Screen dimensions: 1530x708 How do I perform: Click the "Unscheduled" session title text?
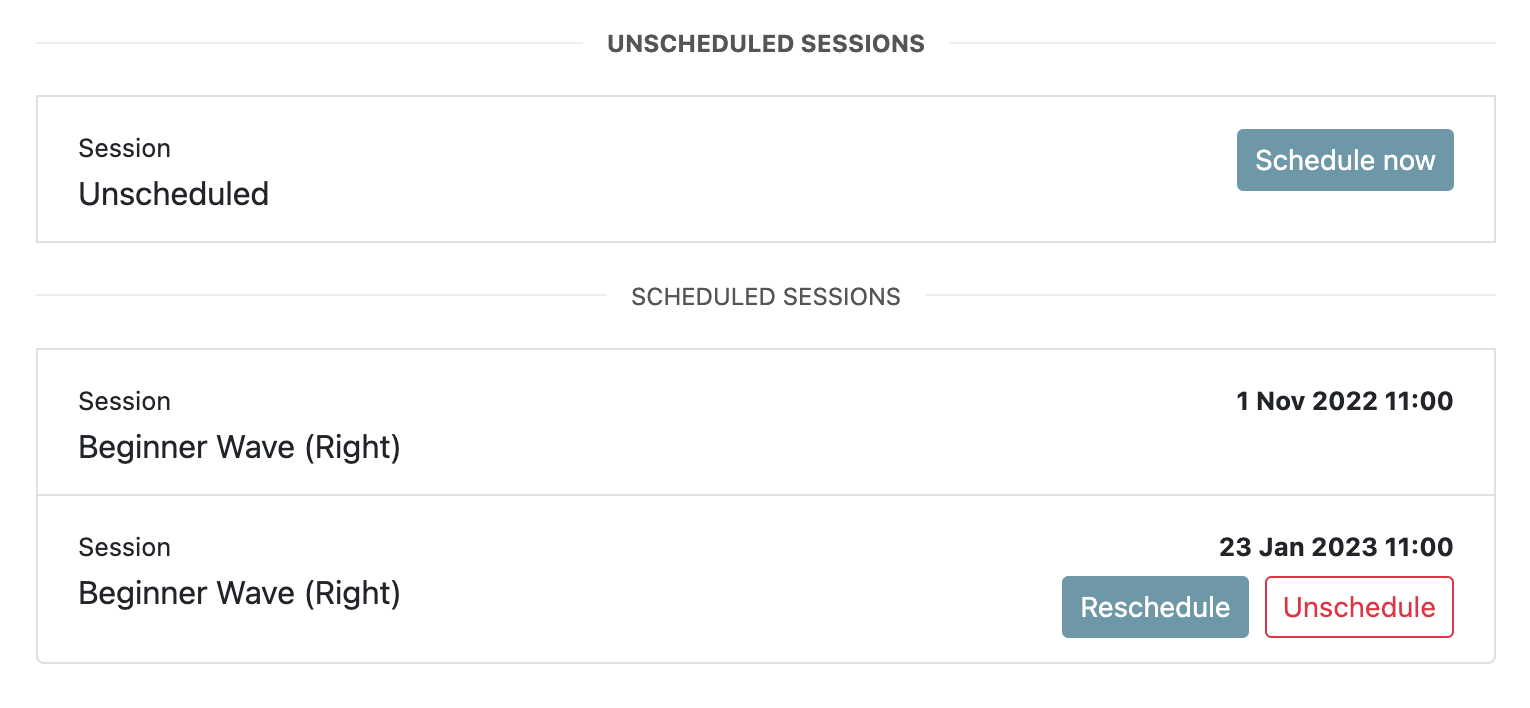point(174,194)
